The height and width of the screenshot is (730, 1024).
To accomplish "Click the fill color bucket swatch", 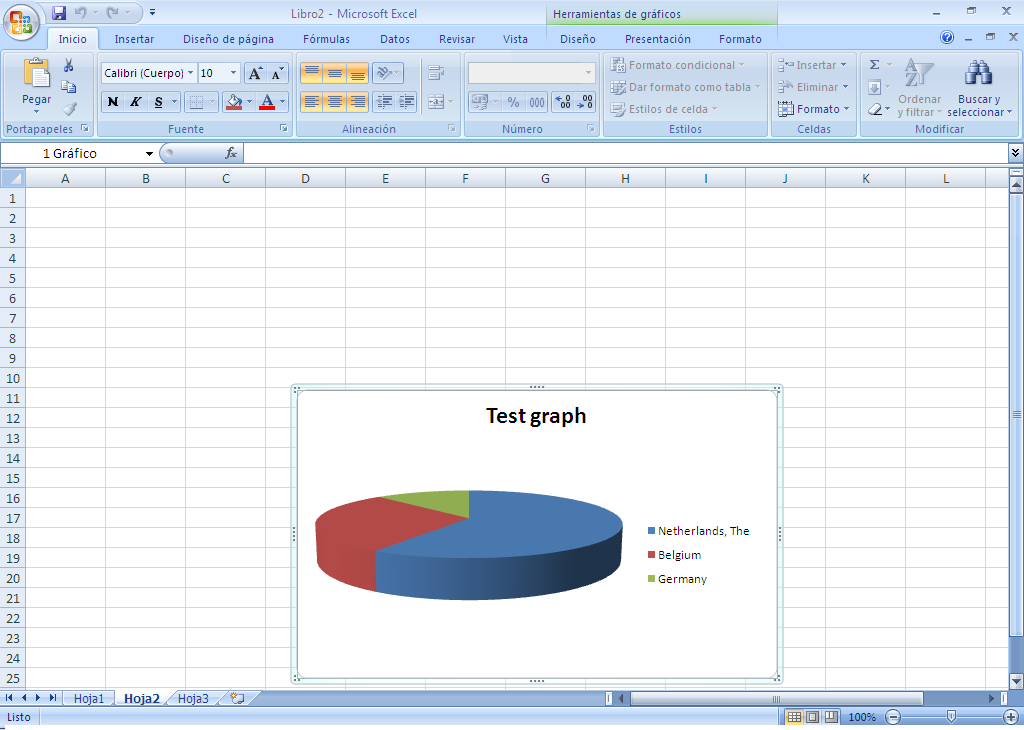I will click(x=232, y=101).
